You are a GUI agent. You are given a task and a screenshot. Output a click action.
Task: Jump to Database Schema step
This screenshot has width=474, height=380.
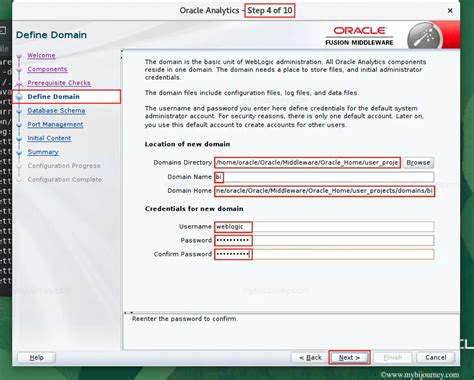point(56,111)
